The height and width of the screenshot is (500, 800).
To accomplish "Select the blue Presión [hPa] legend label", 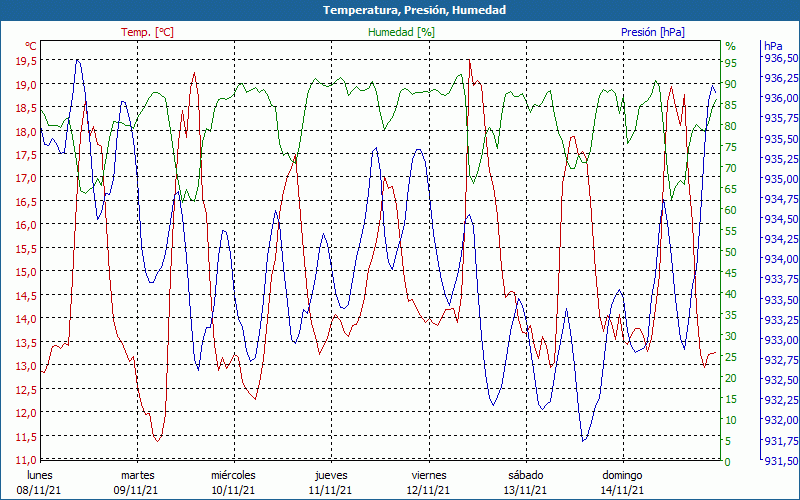I will pyautogui.click(x=653, y=32).
